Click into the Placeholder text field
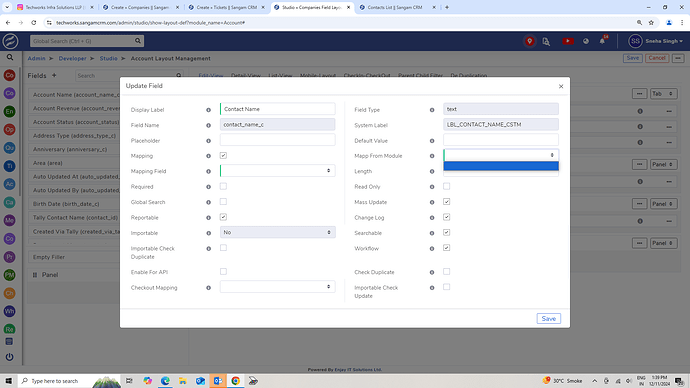The height and width of the screenshot is (388, 690). tap(277, 140)
